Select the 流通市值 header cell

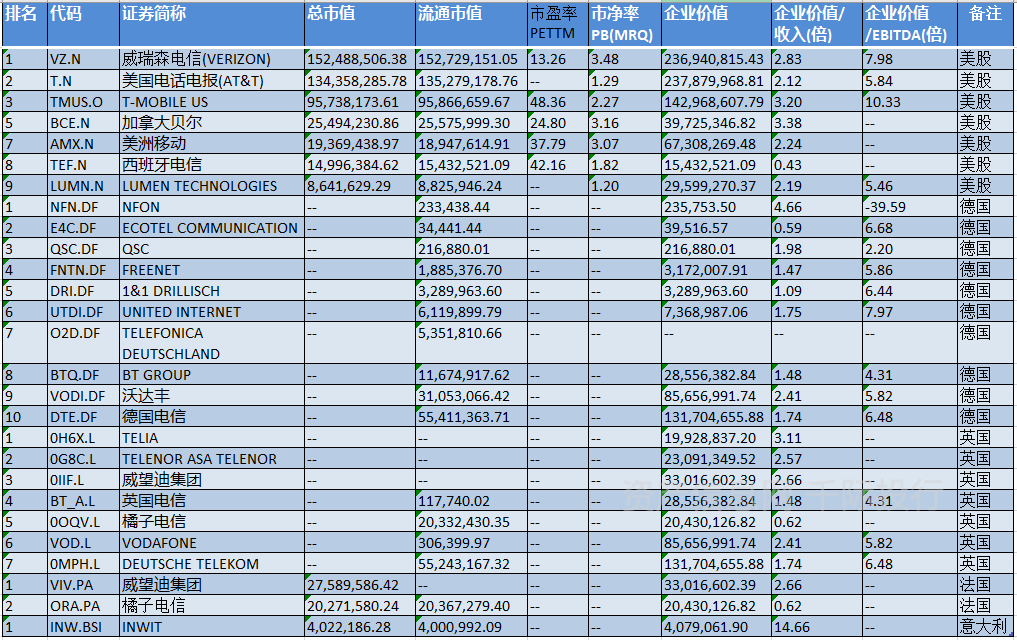pyautogui.click(x=472, y=24)
